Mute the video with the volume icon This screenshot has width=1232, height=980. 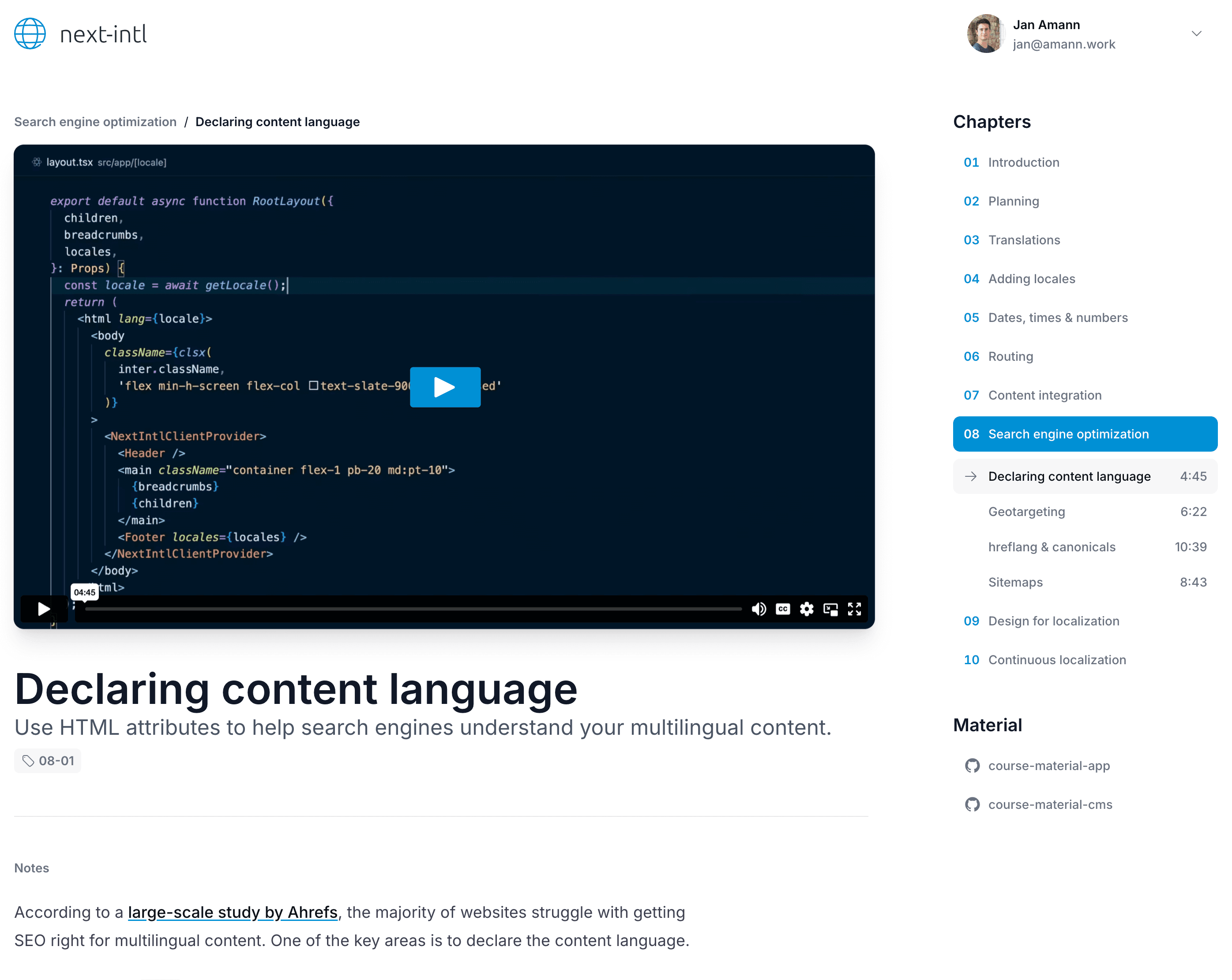(x=759, y=610)
